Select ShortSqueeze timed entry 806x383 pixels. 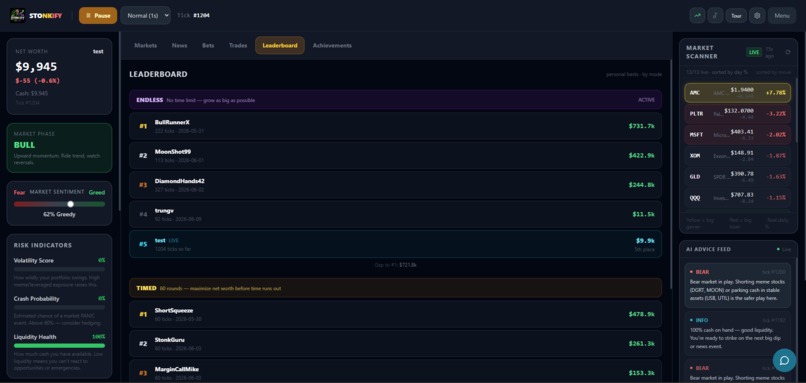395,314
